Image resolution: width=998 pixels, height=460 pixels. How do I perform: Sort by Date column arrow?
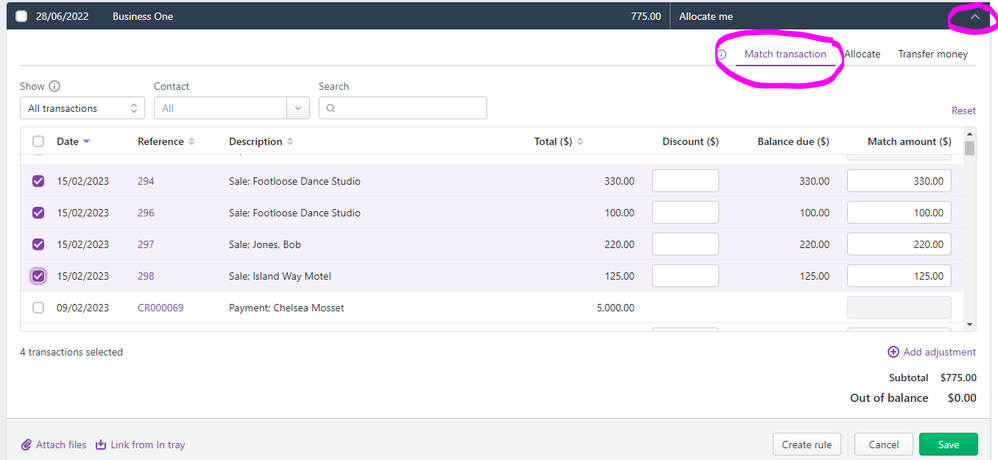coord(87,142)
